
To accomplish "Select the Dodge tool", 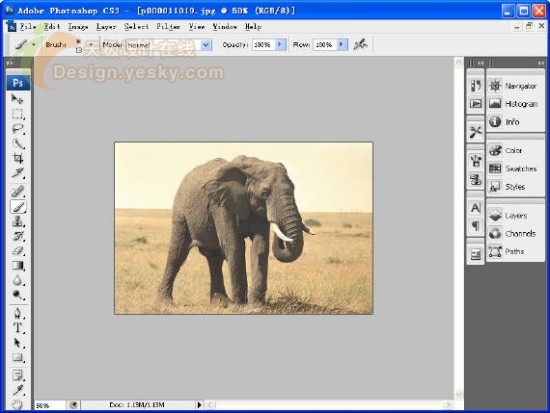I will (x=17, y=295).
